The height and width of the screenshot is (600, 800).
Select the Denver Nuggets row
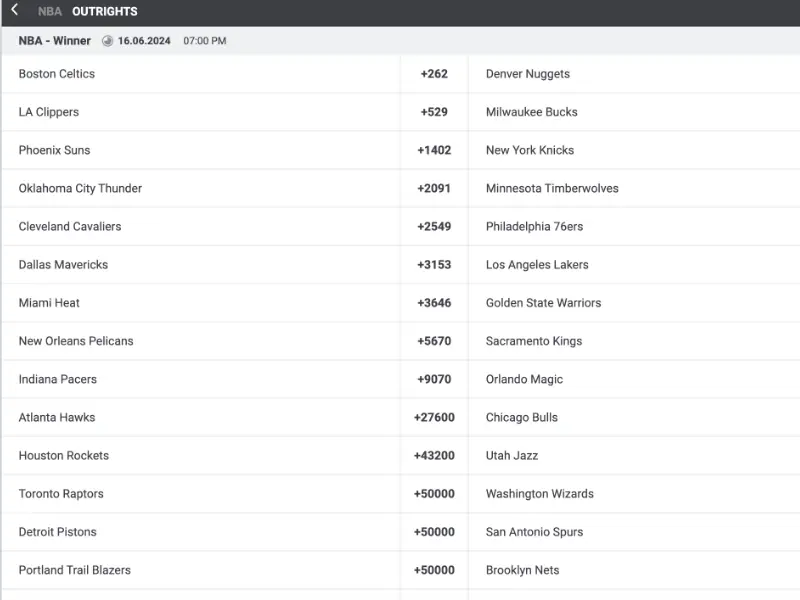tap(634, 74)
